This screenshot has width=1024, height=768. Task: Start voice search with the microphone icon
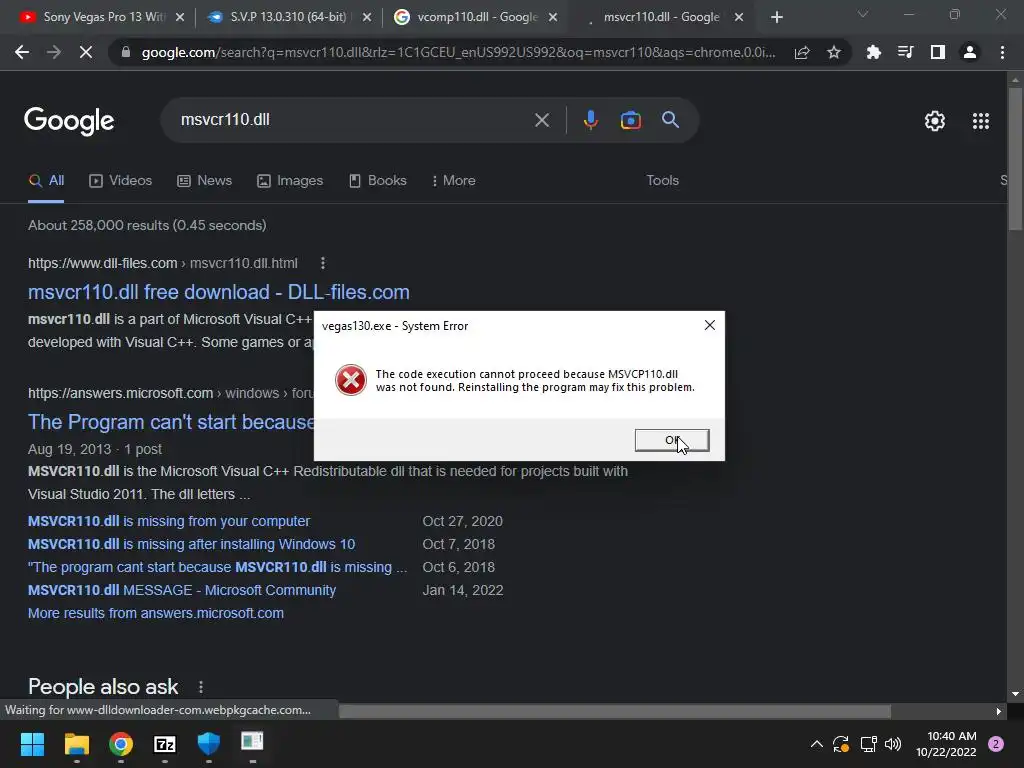click(x=591, y=120)
